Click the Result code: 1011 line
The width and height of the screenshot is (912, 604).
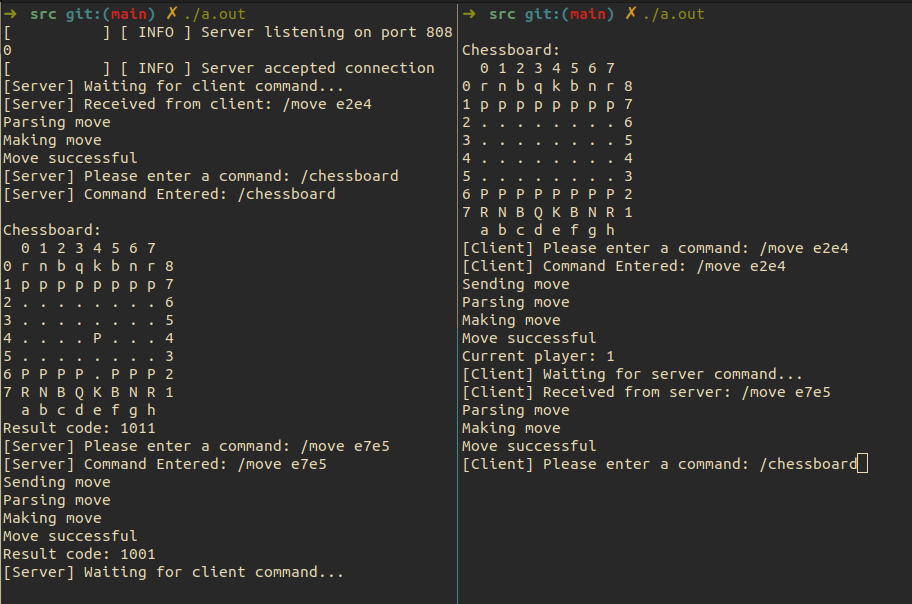79,428
